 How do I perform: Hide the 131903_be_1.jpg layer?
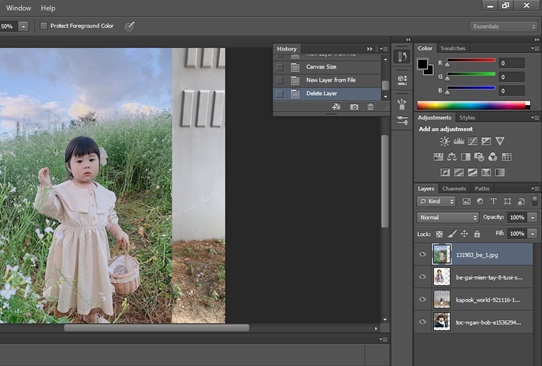click(x=422, y=254)
